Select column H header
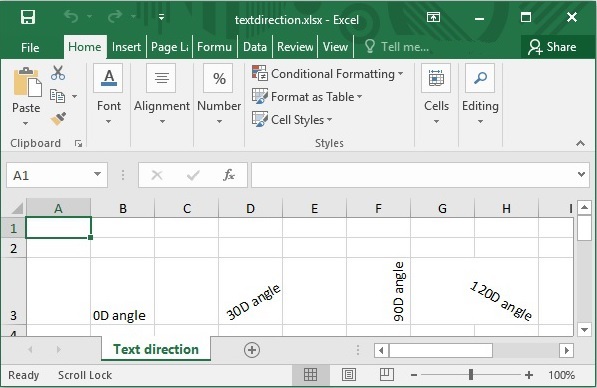Viewport: 597px width, 388px height. pyautogui.click(x=506, y=208)
